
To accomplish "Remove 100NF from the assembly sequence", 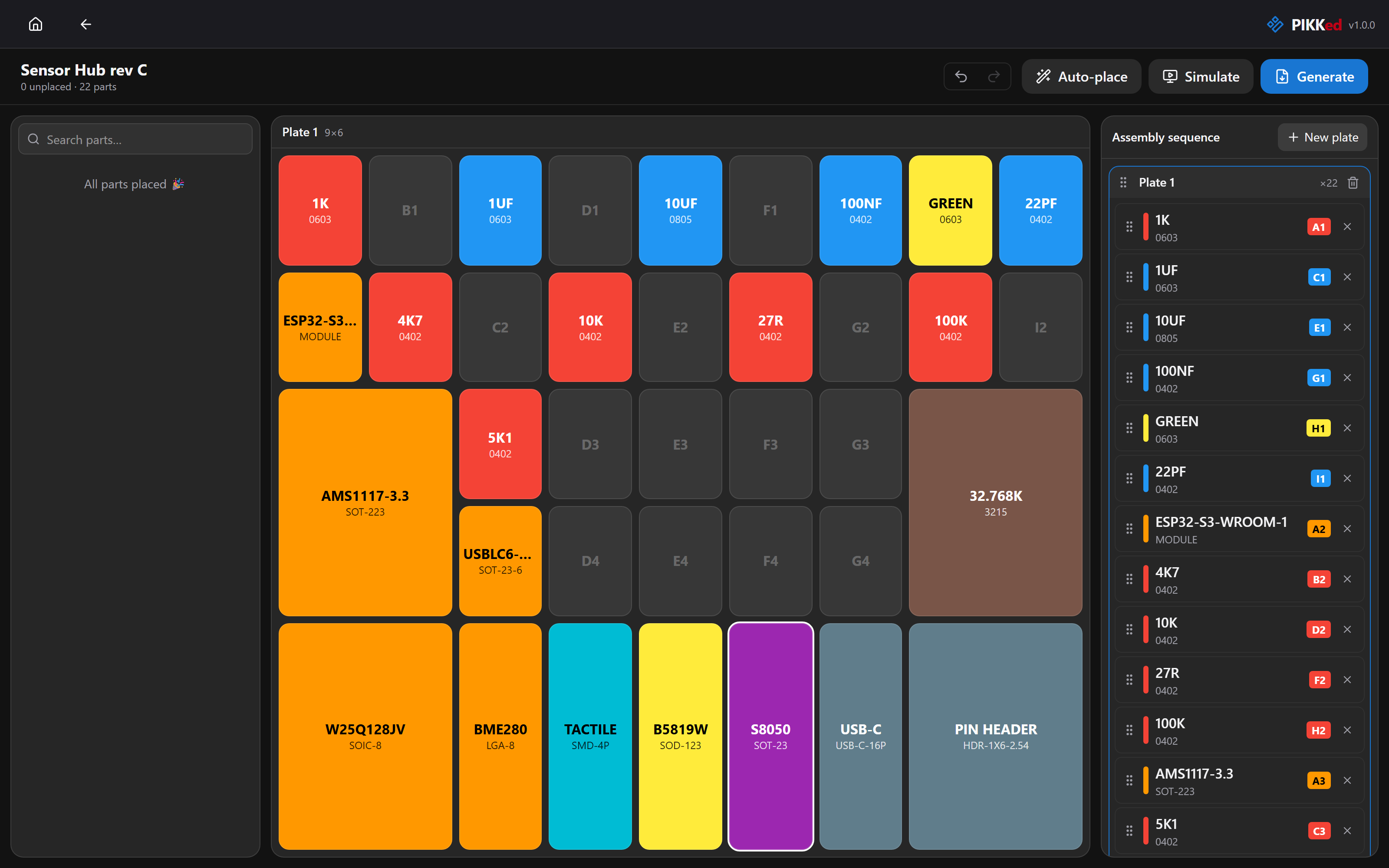I will tap(1347, 378).
